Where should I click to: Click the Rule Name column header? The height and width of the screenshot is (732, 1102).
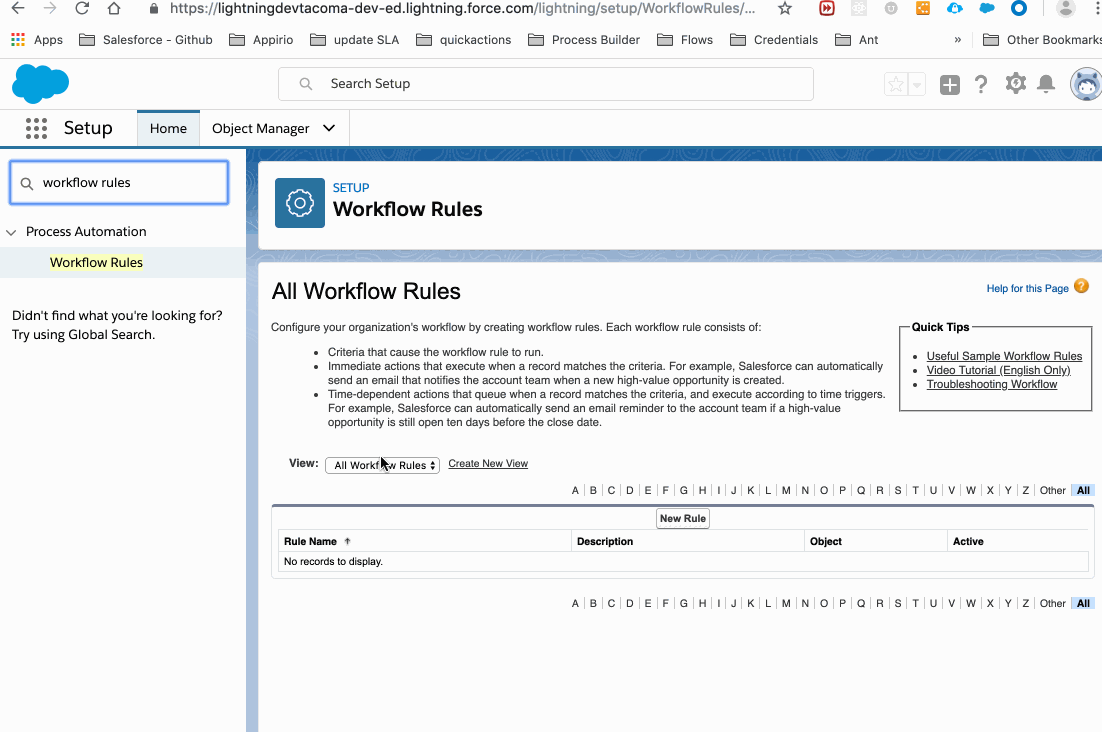click(x=310, y=542)
